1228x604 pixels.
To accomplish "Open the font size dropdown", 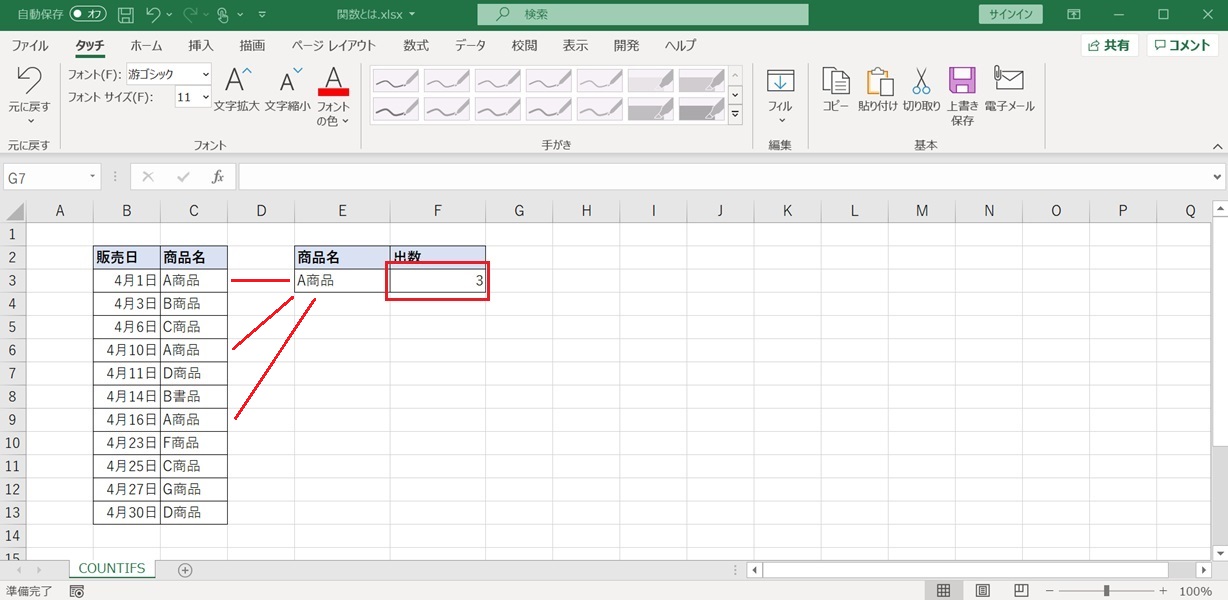I will click(205, 97).
